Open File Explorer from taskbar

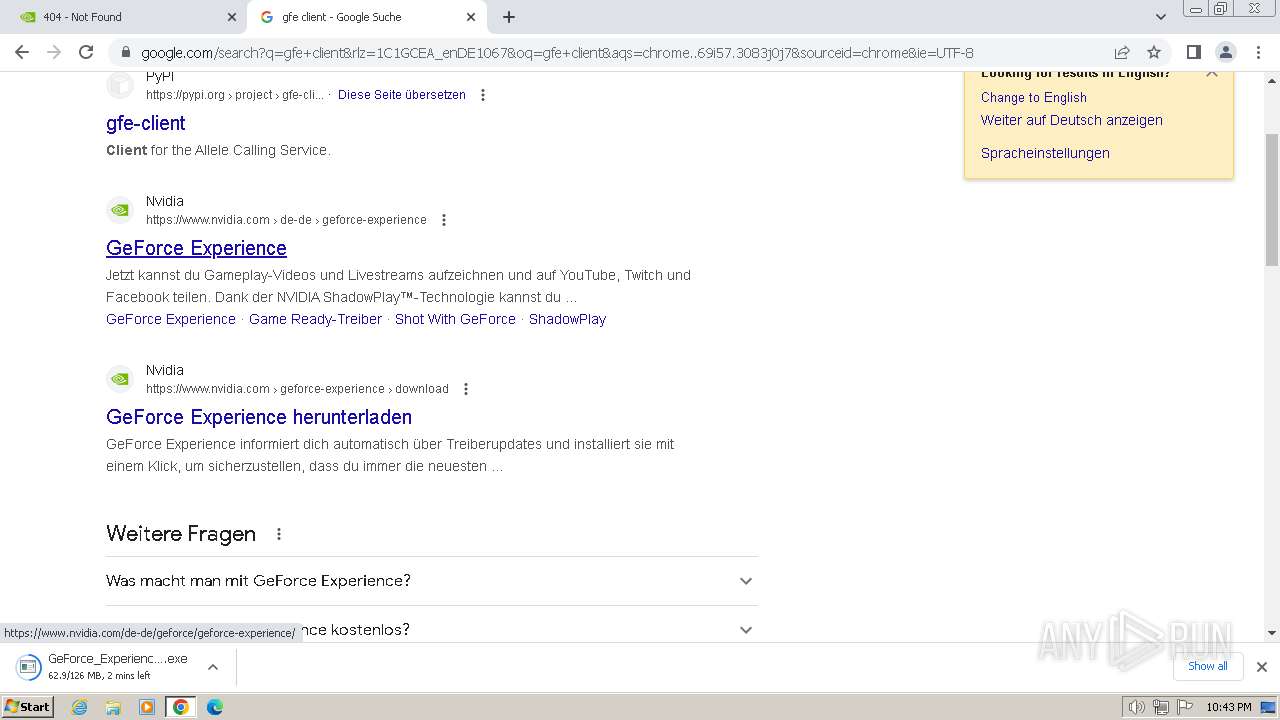113,707
